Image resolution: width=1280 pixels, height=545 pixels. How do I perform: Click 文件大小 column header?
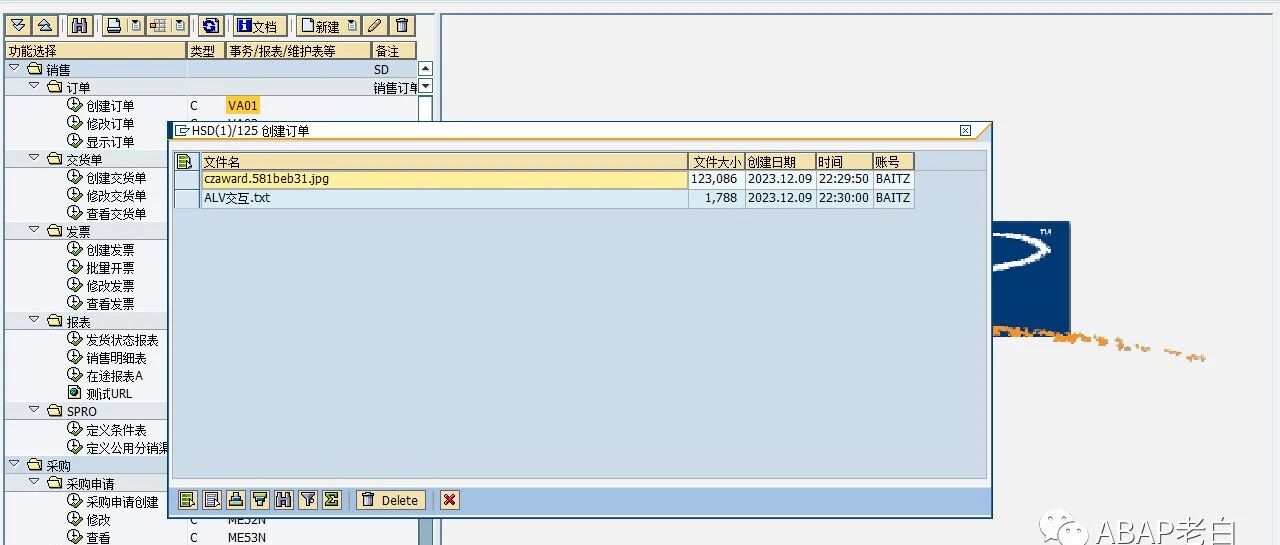coord(716,162)
